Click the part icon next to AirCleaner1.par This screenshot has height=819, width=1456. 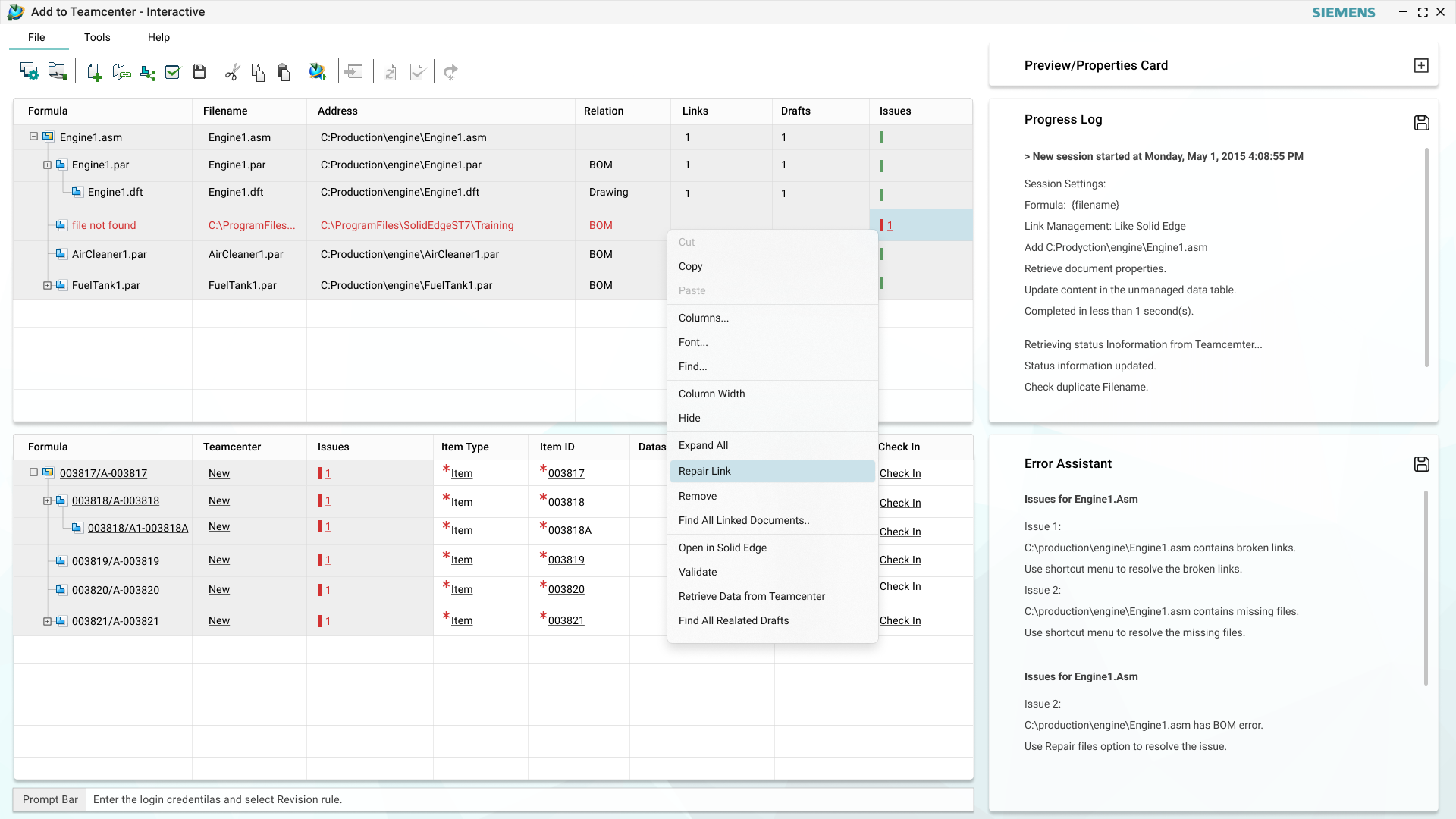tap(61, 254)
